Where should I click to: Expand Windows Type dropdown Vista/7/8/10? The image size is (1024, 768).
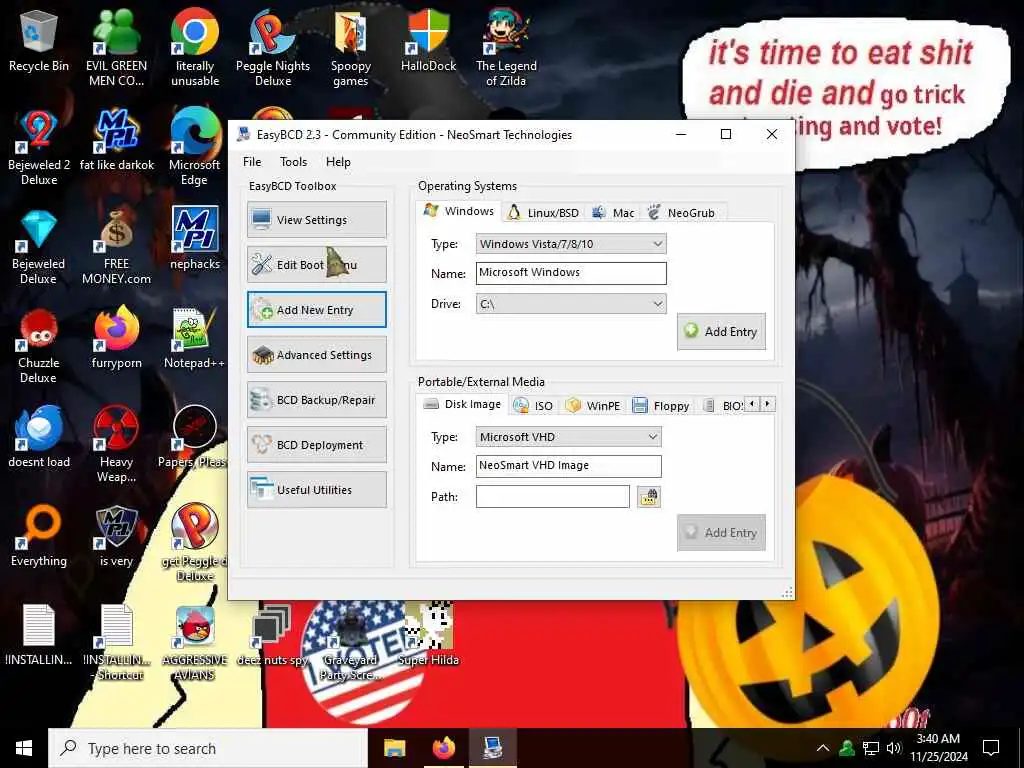coord(571,244)
